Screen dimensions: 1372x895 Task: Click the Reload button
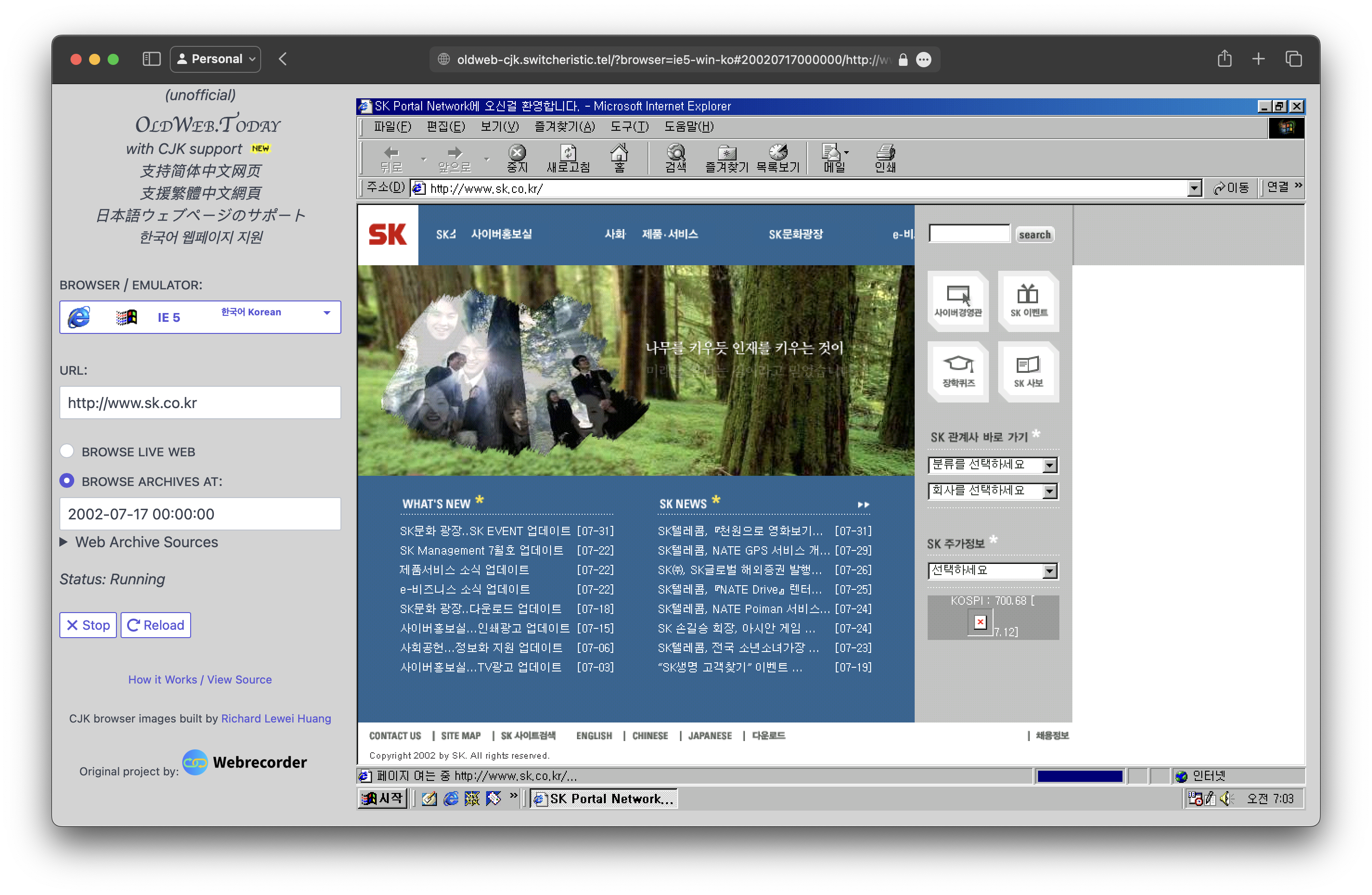point(156,625)
